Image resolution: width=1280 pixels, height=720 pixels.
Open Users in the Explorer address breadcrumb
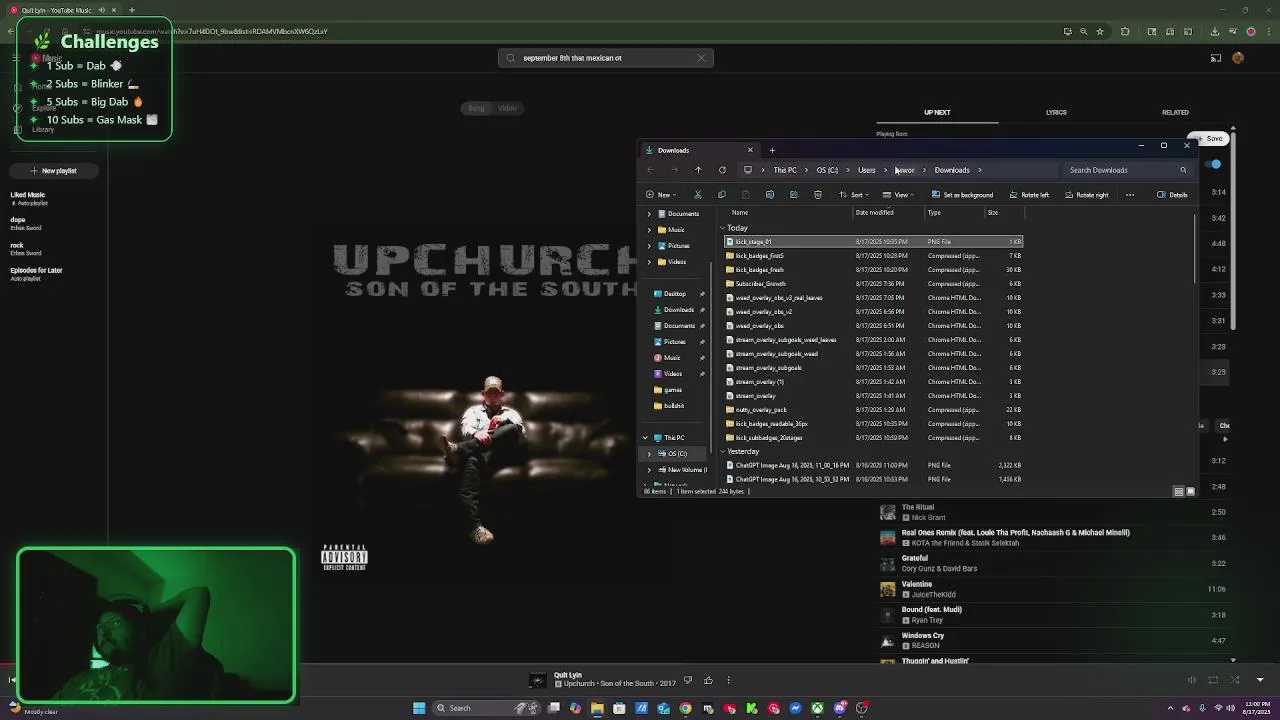tap(866, 170)
